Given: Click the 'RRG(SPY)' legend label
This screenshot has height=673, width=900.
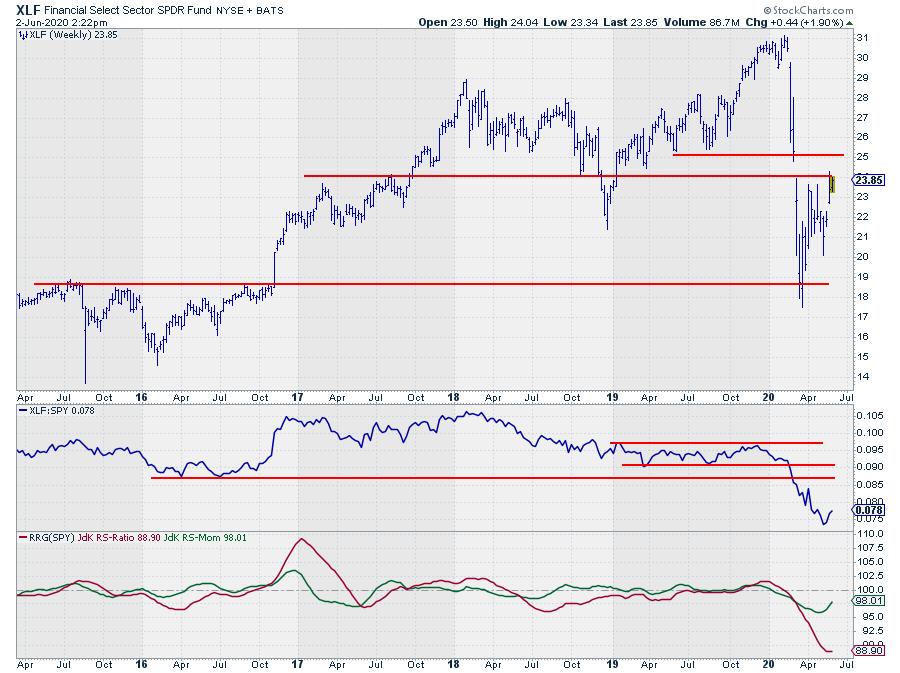Looking at the screenshot, I should pos(52,538).
